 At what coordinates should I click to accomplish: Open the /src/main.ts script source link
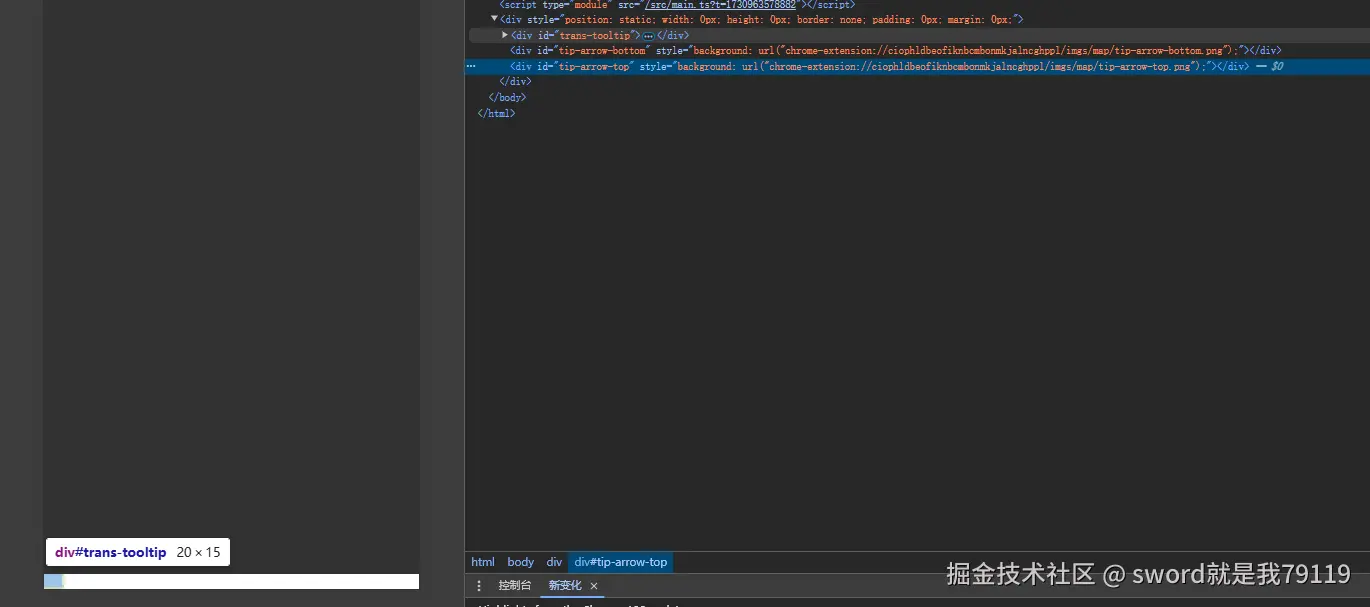click(x=720, y=4)
